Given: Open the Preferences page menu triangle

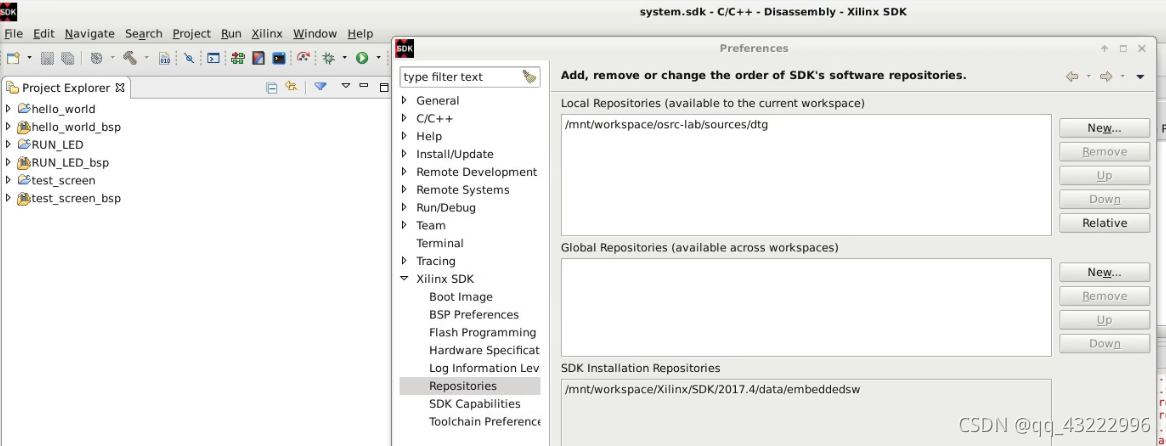Looking at the screenshot, I should click(1140, 77).
